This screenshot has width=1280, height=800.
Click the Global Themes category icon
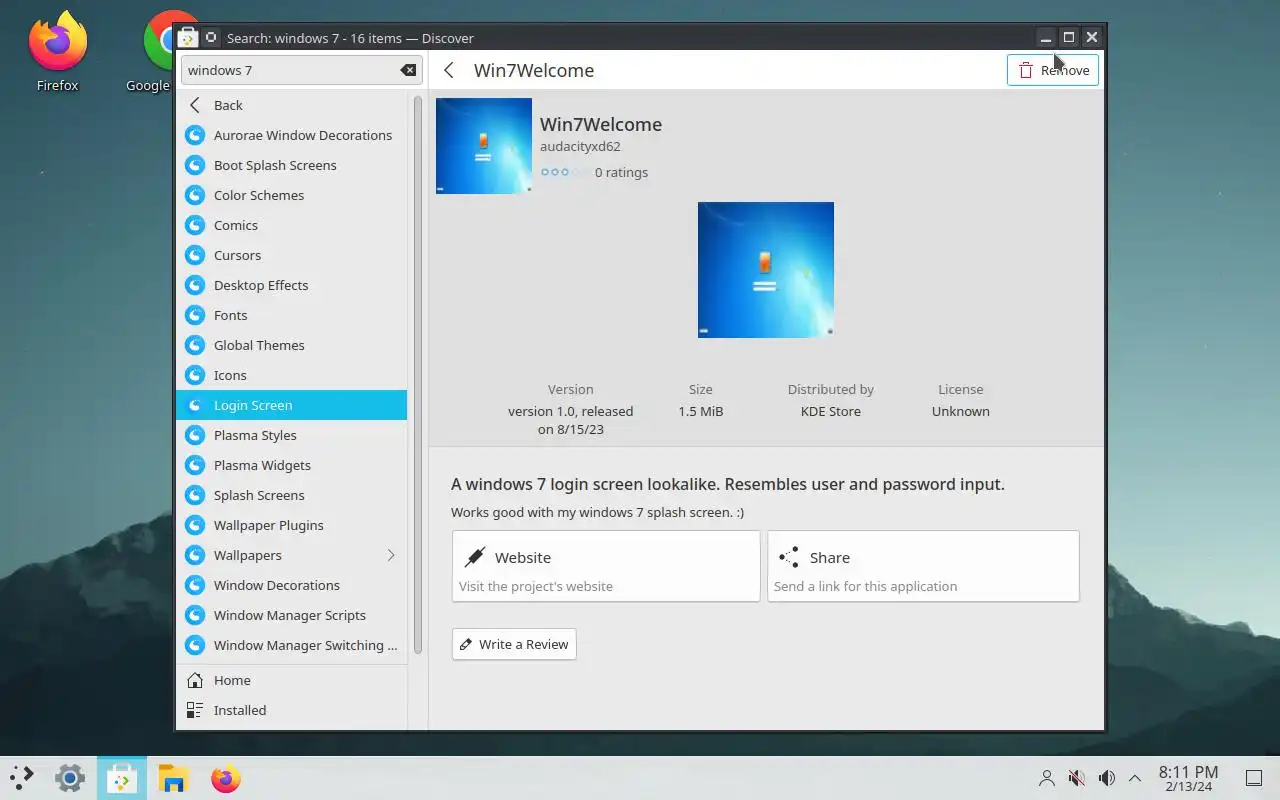pyautogui.click(x=195, y=345)
